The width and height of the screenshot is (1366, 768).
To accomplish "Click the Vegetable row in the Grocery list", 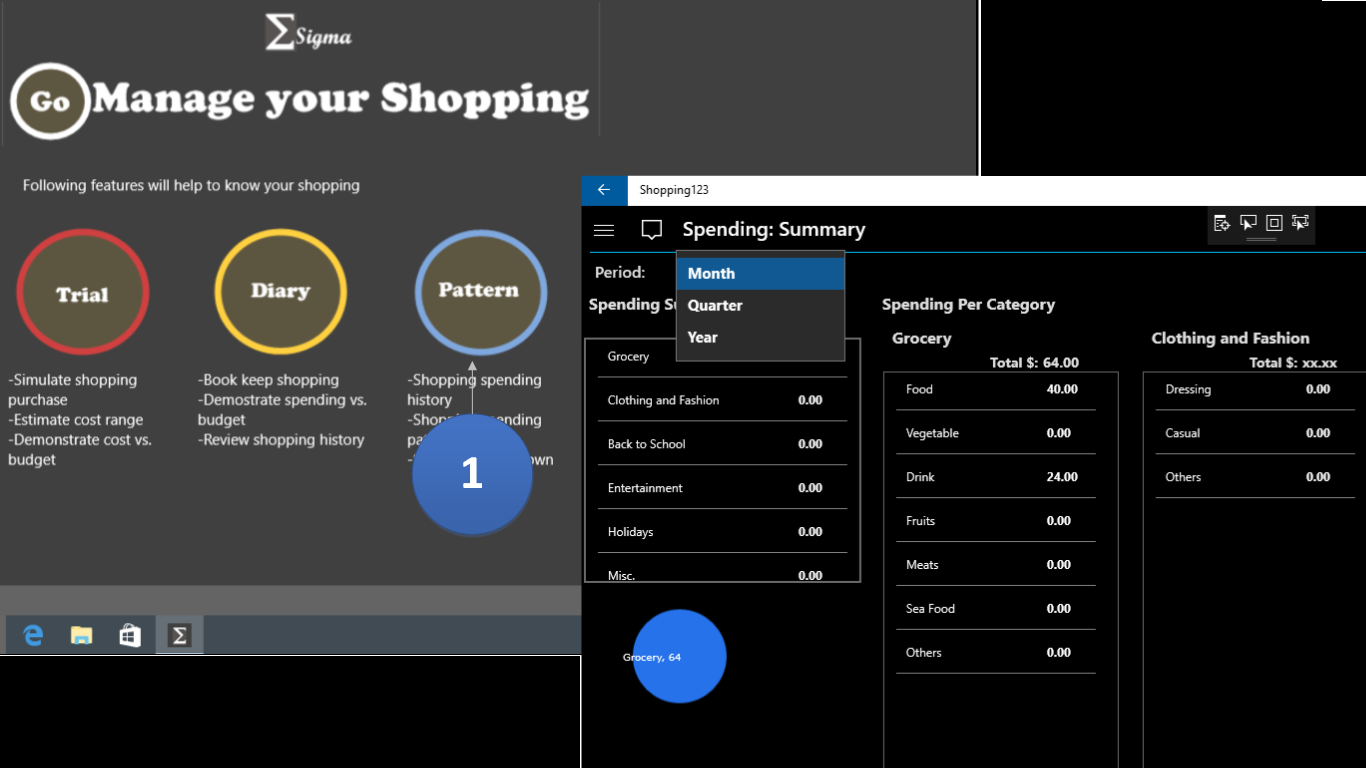I will pos(996,433).
